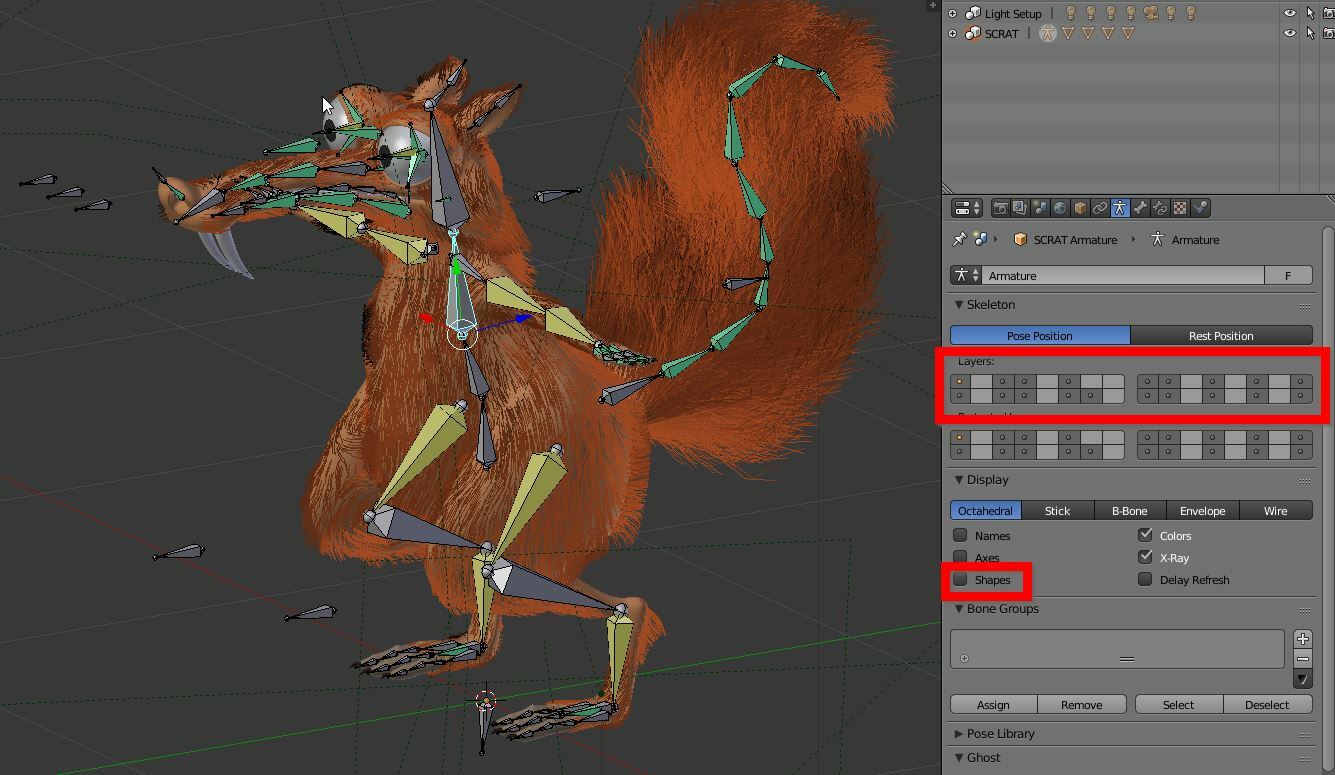Open the Render properties tab
The width and height of the screenshot is (1335, 775).
point(1000,208)
